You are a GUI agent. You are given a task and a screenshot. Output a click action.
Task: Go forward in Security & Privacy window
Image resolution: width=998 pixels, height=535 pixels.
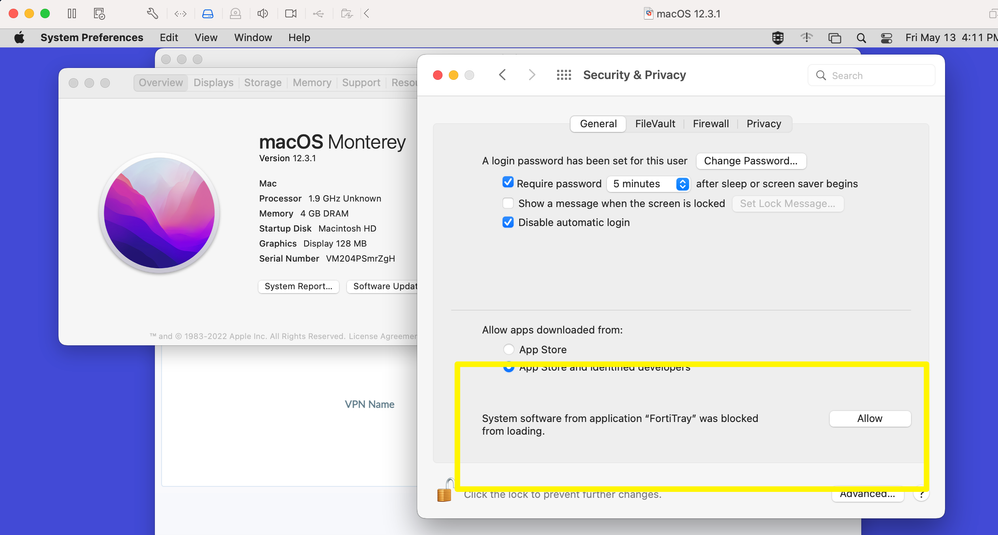point(531,75)
